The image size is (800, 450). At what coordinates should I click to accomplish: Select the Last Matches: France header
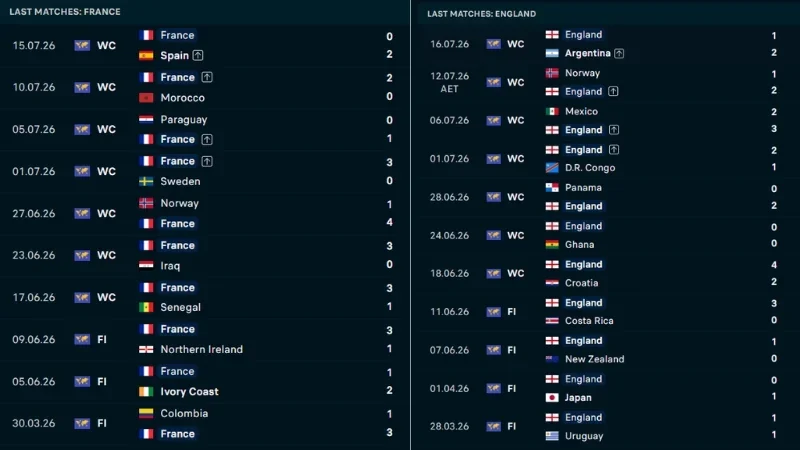[65, 12]
